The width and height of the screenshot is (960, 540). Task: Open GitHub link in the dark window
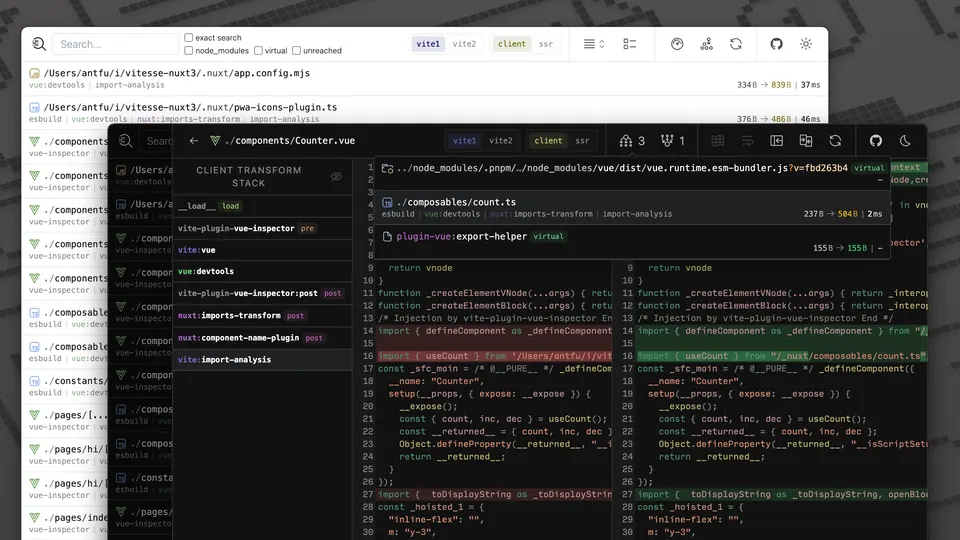coord(876,141)
